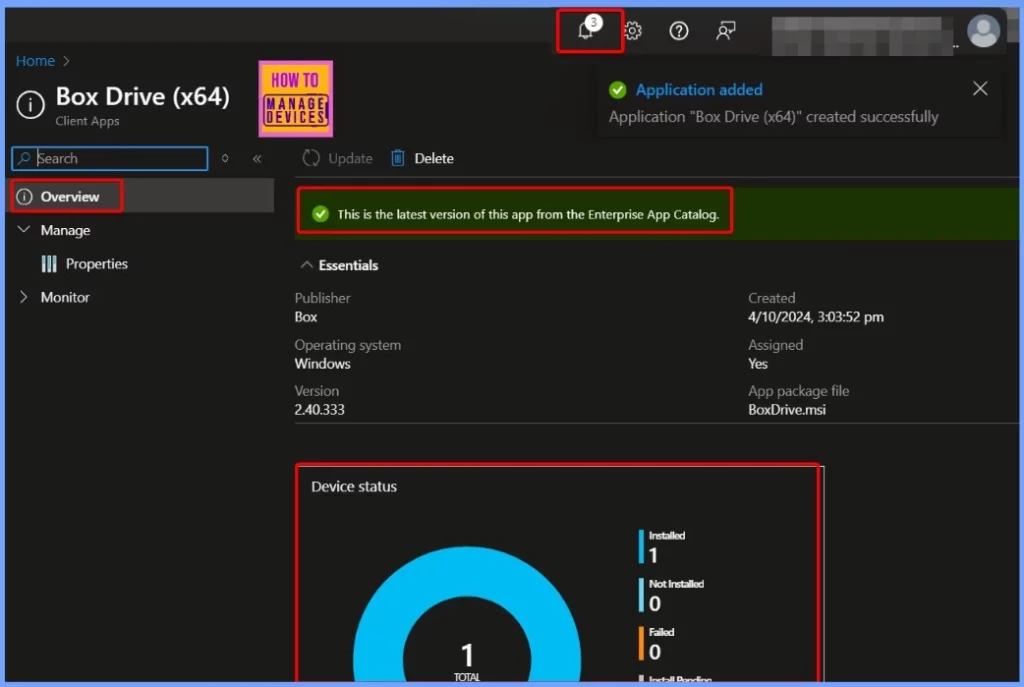1024x687 pixels.
Task: Open portal settings gear icon
Action: tap(632, 31)
